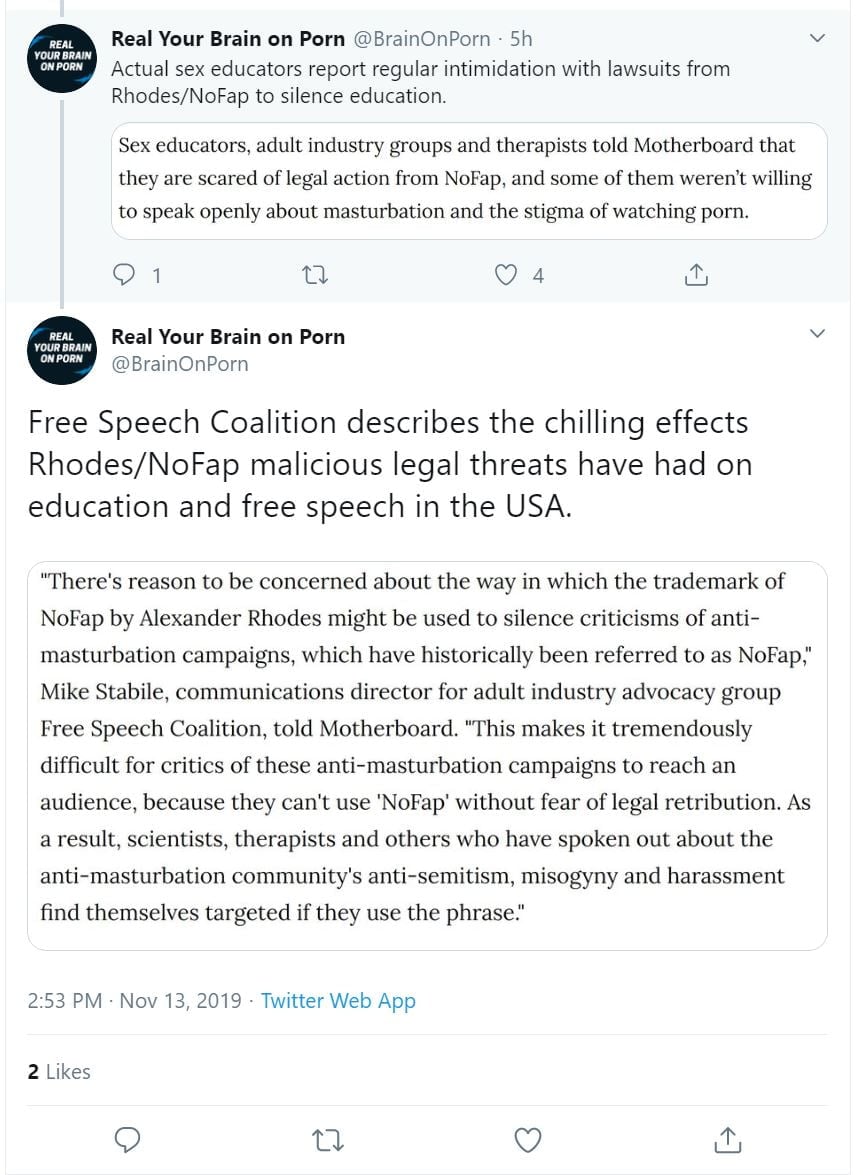The image size is (863, 1175).
Task: Open the @BrainOnPorn handle in main tweet
Action: tap(180, 364)
